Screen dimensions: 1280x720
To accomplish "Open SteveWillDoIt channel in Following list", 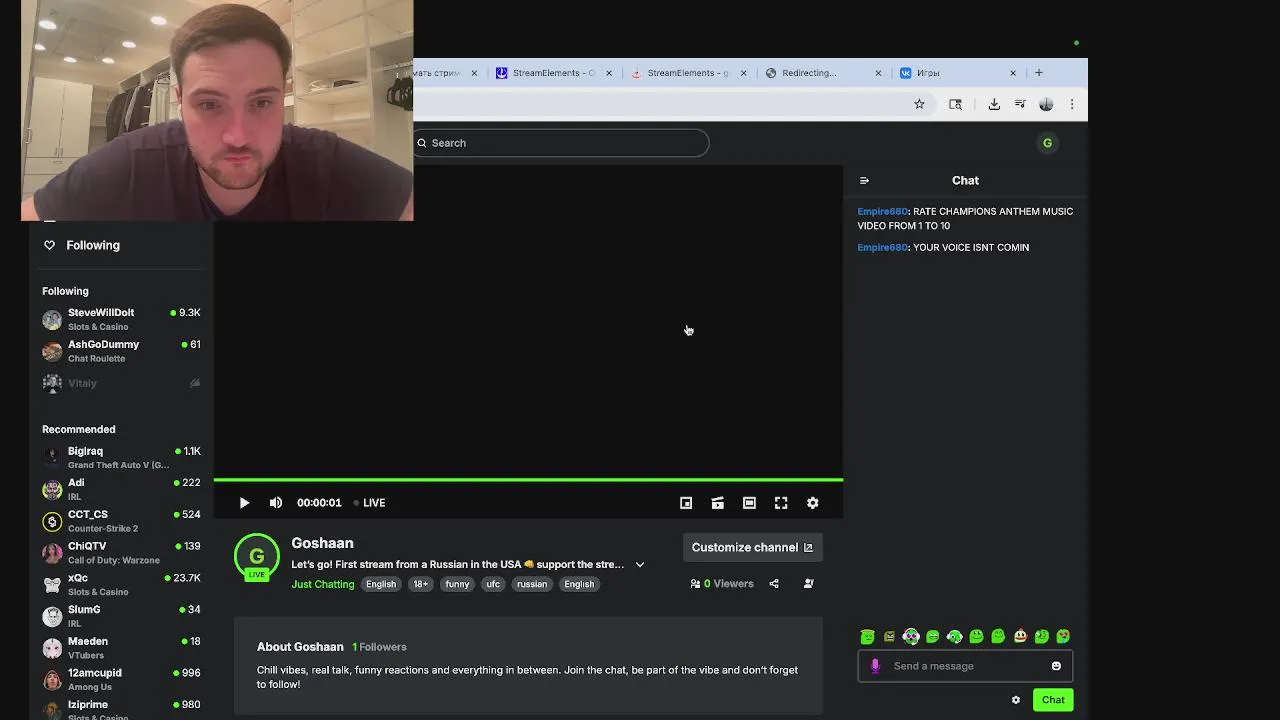I will click(x=121, y=319).
